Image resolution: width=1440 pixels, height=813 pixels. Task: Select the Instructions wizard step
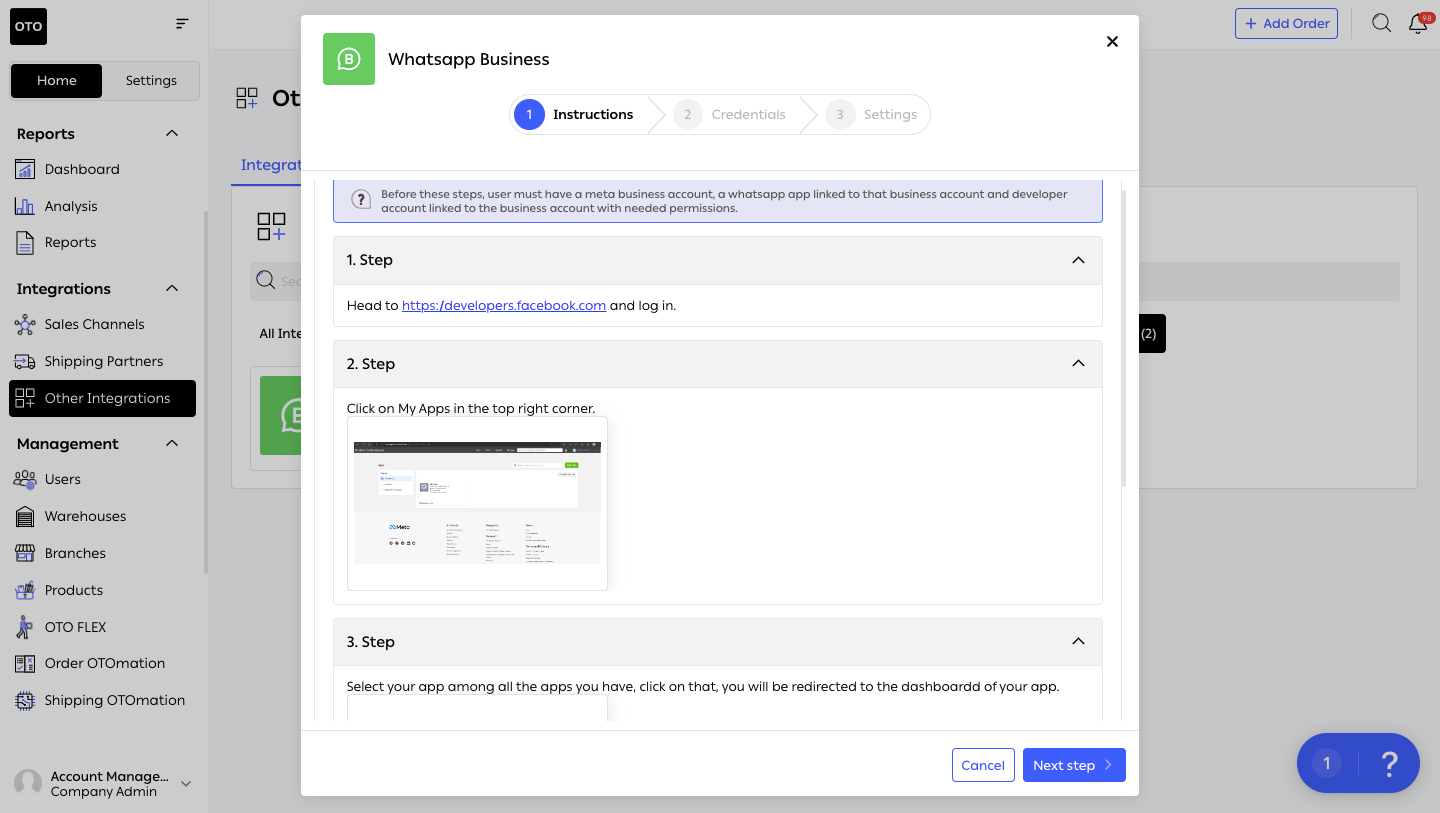575,115
